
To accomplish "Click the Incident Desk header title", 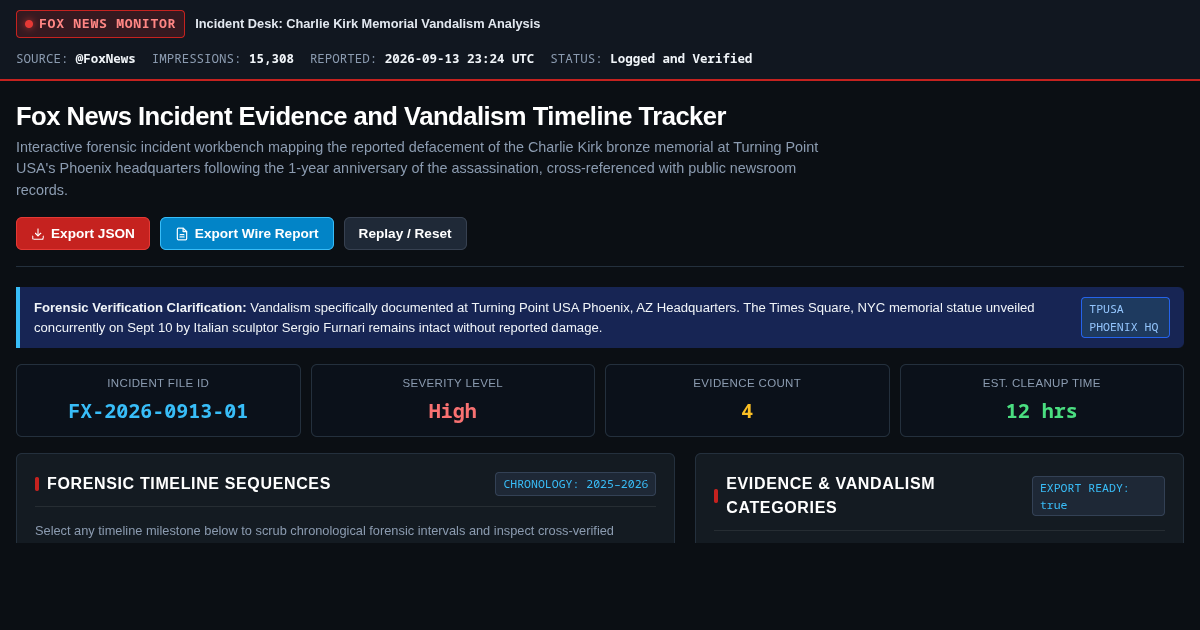I will pos(367,24).
